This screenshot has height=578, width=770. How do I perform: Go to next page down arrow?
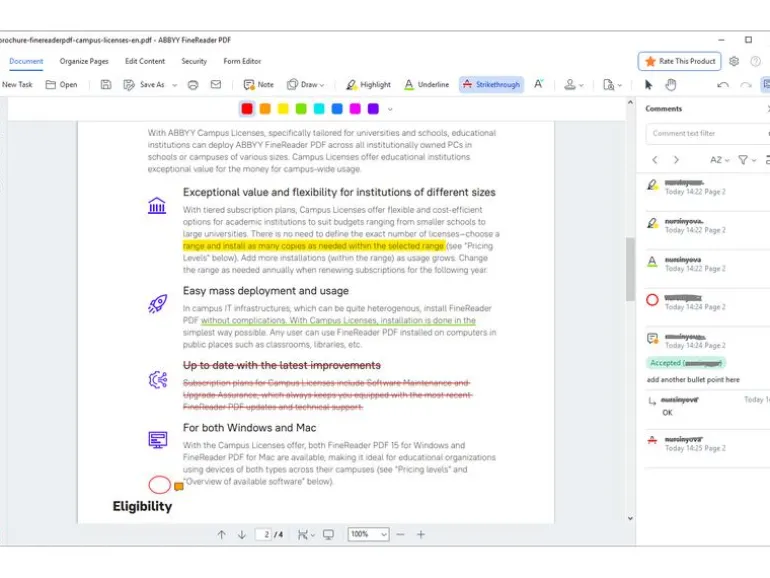coord(242,534)
